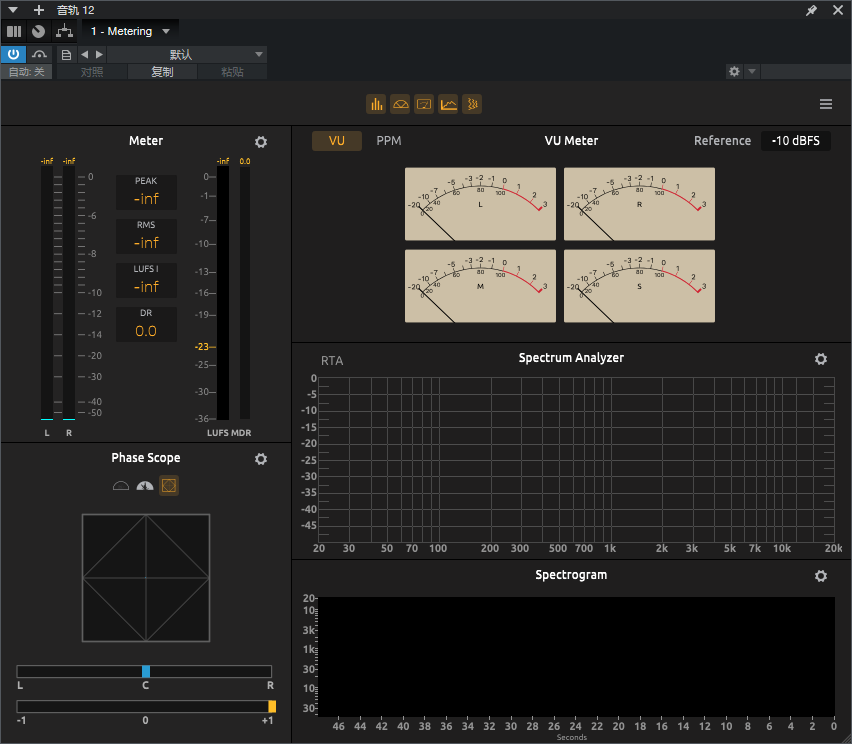852x744 pixels.
Task: Go to next preset arrow
Action: 99,54
